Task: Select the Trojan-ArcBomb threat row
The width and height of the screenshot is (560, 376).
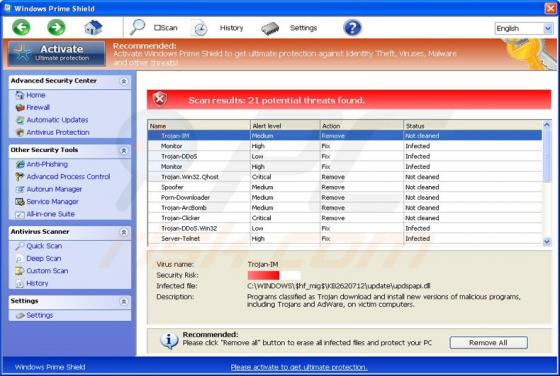Action: coord(345,208)
